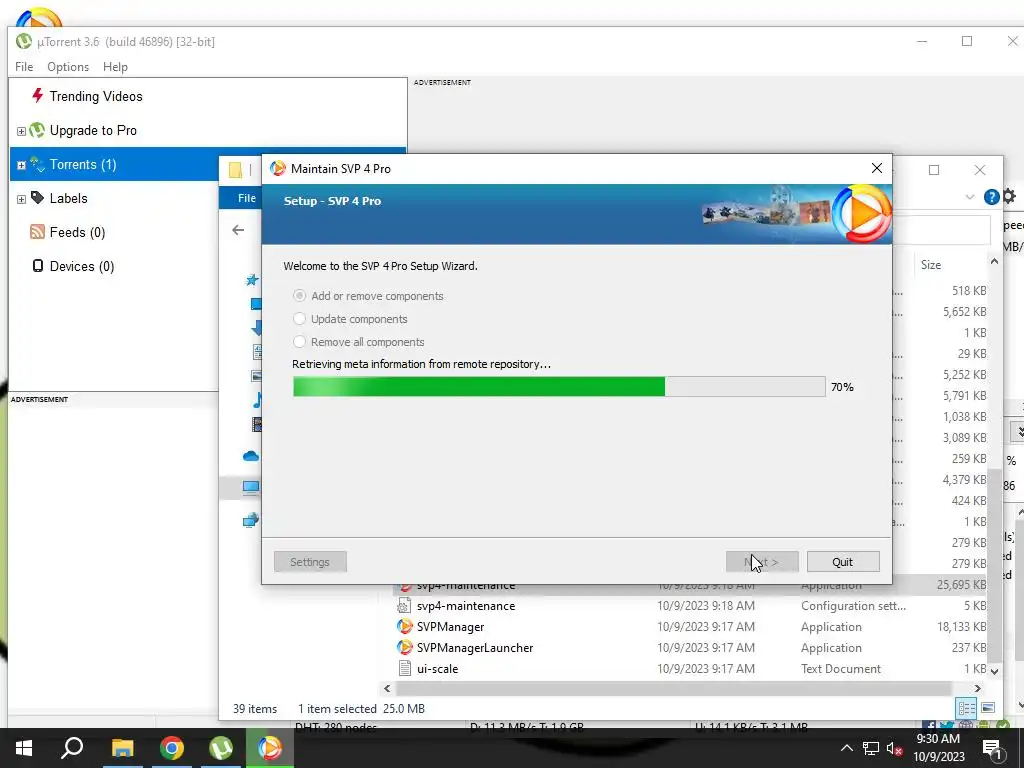This screenshot has height=768, width=1024.
Task: Switch to SVP 4 Pro taskbar icon
Action: click(270, 748)
